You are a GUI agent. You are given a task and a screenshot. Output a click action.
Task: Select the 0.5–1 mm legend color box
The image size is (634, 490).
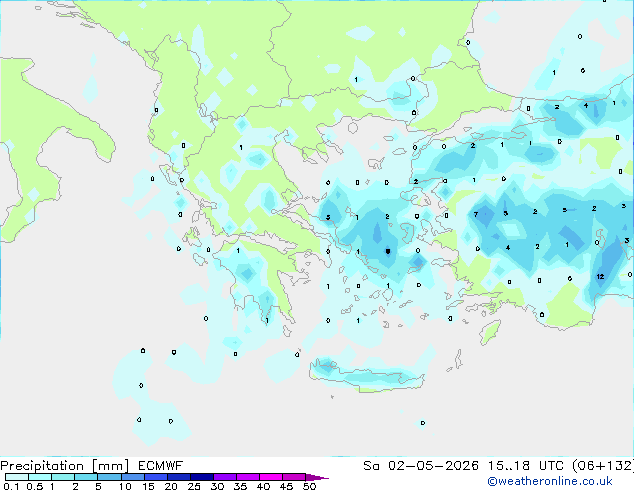coord(40,477)
